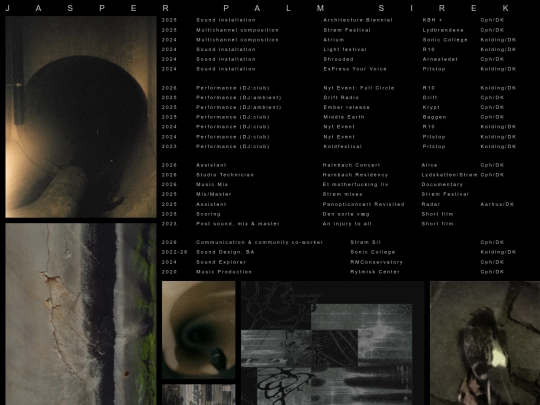540x405 pixels.
Task: Select the 'RMConservatory' text
Action: (376, 262)
